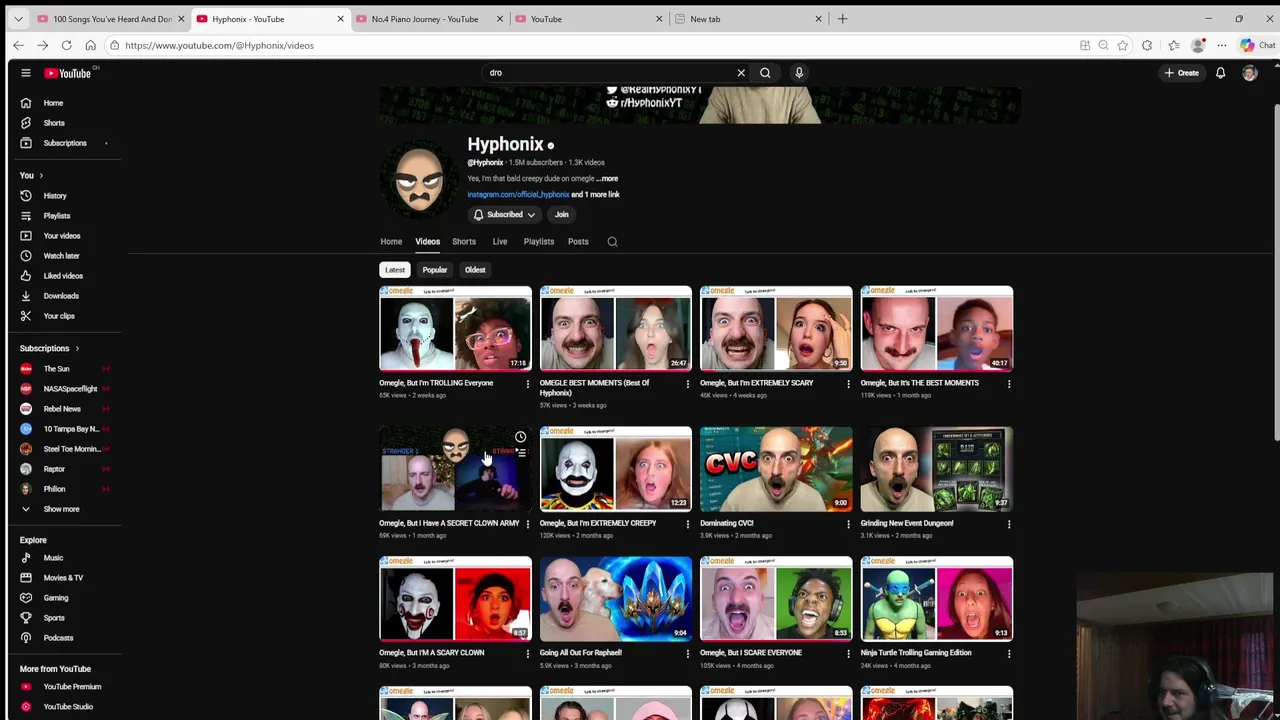
Task: Open the instagram.com/official_hyphonix link
Action: pyautogui.click(x=518, y=195)
